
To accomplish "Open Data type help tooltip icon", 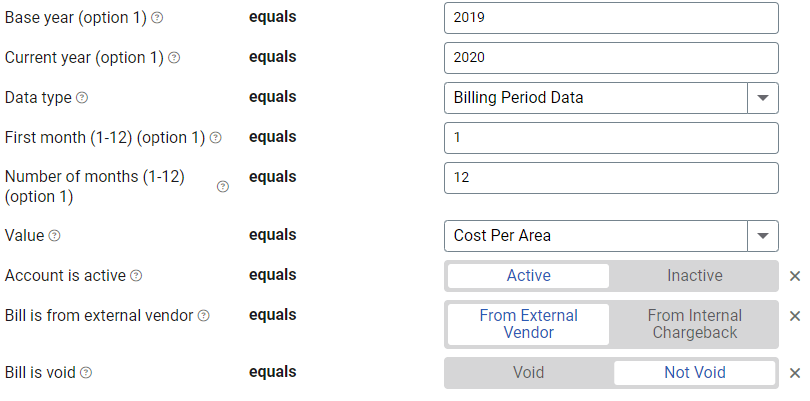I will 82,97.
